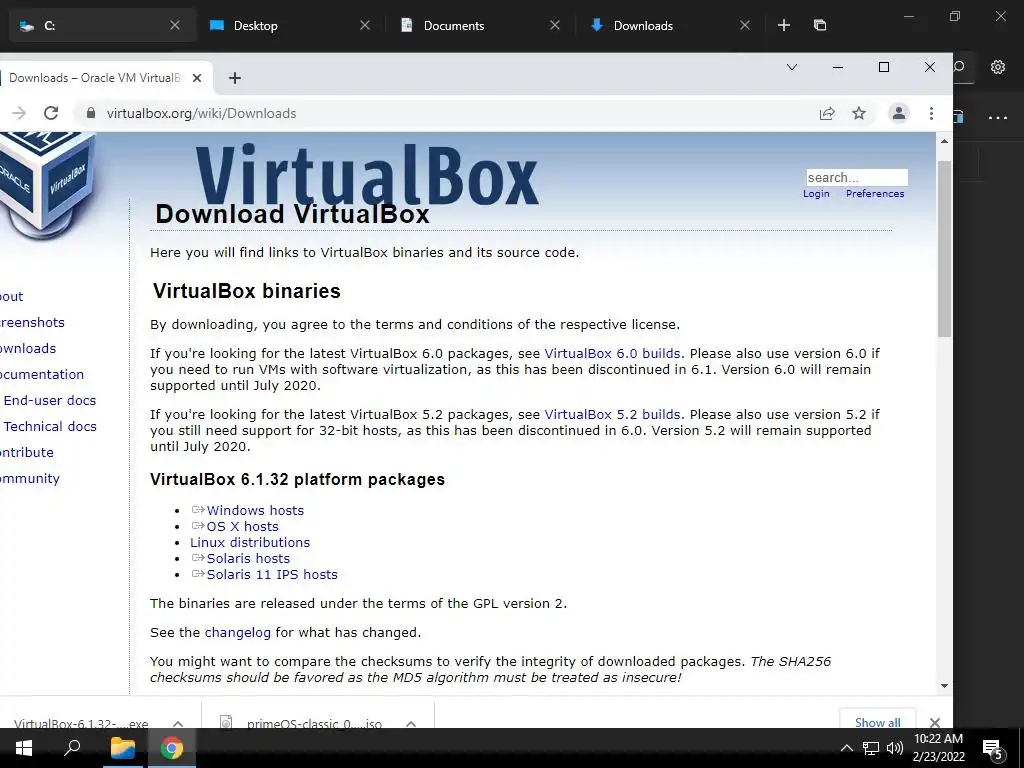
Task: Follow the VirtualBox 5.2 builds link
Action: tap(612, 414)
